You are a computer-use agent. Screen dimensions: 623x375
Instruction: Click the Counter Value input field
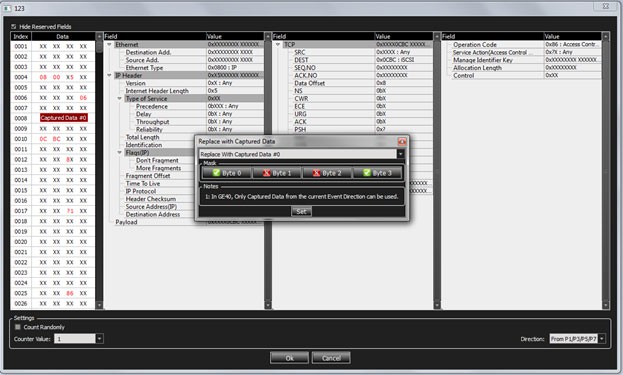[75, 339]
